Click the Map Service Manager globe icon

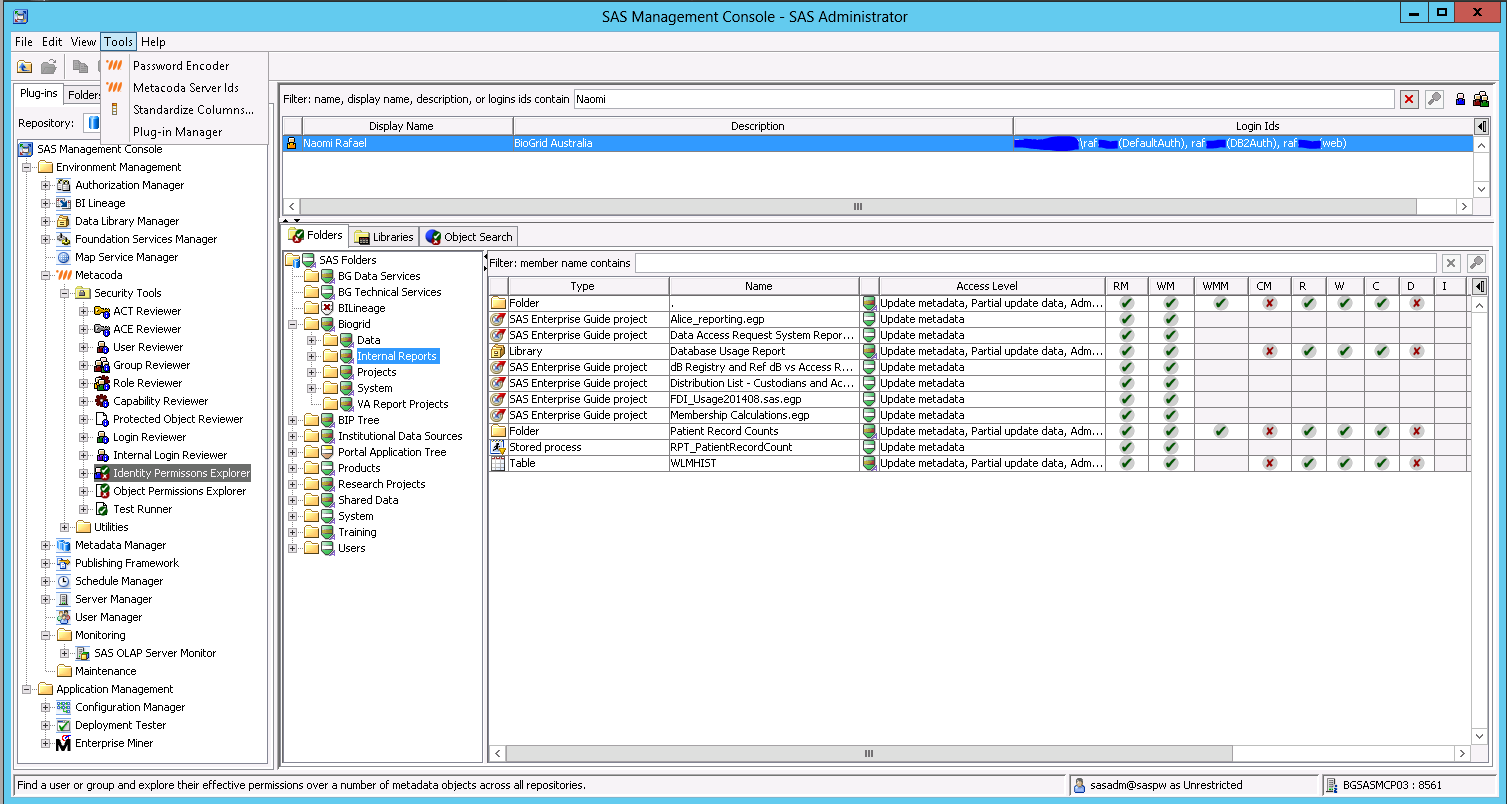pos(63,257)
